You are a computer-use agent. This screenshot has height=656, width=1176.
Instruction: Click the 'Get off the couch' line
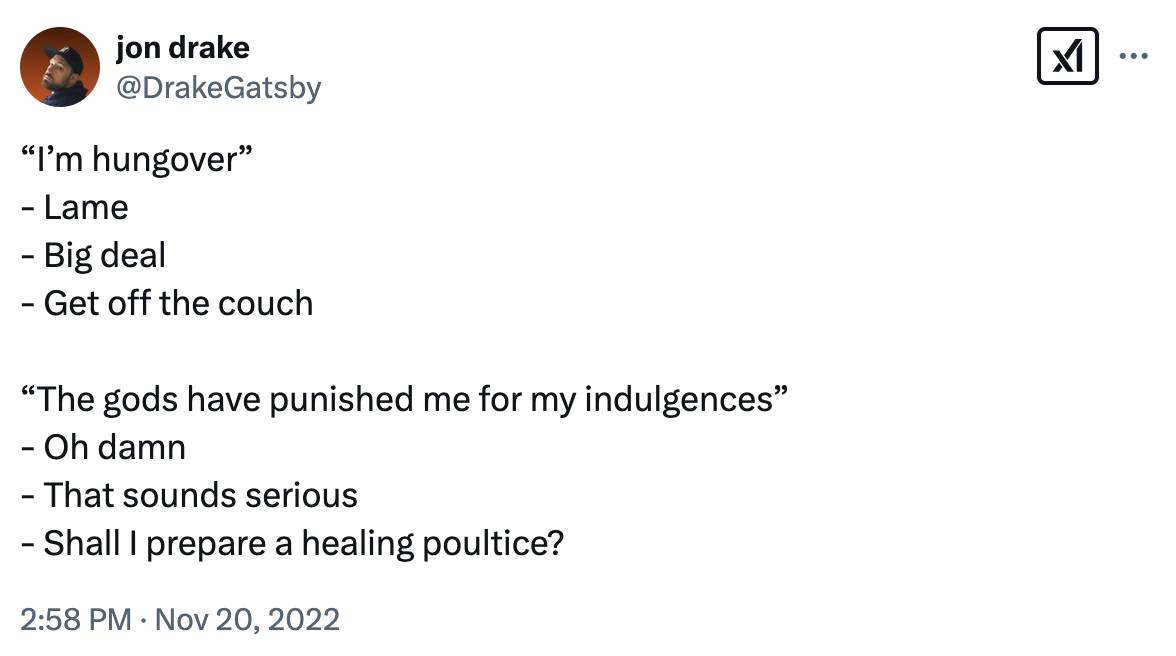167,304
